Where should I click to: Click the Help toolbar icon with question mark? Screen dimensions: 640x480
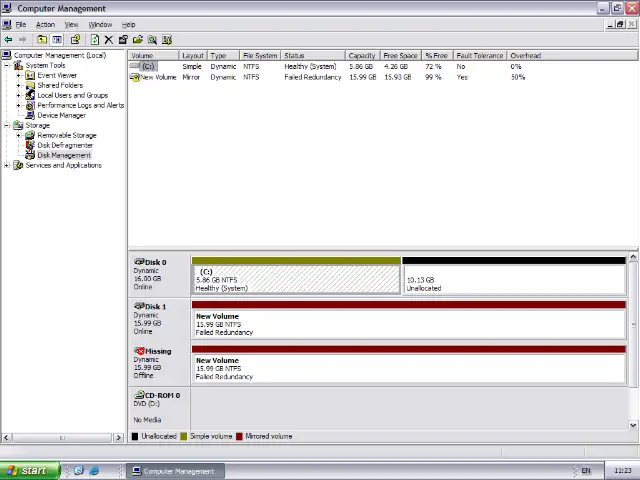(x=75, y=40)
